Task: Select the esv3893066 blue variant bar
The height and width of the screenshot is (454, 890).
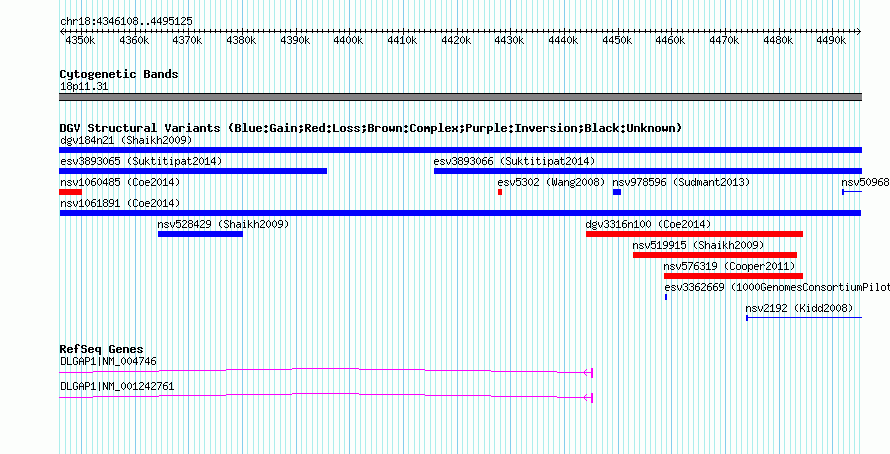Action: (x=648, y=171)
